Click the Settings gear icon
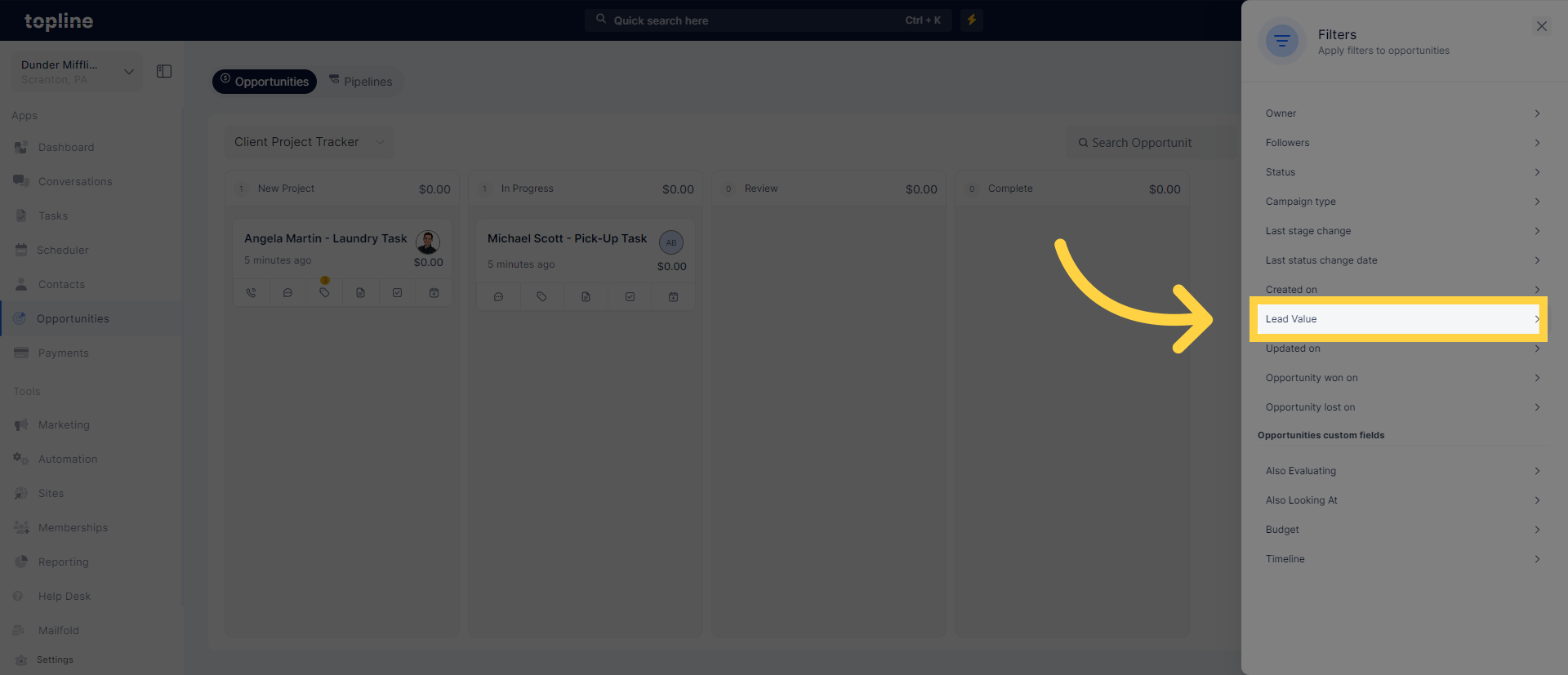This screenshot has width=1568, height=675. (x=21, y=659)
